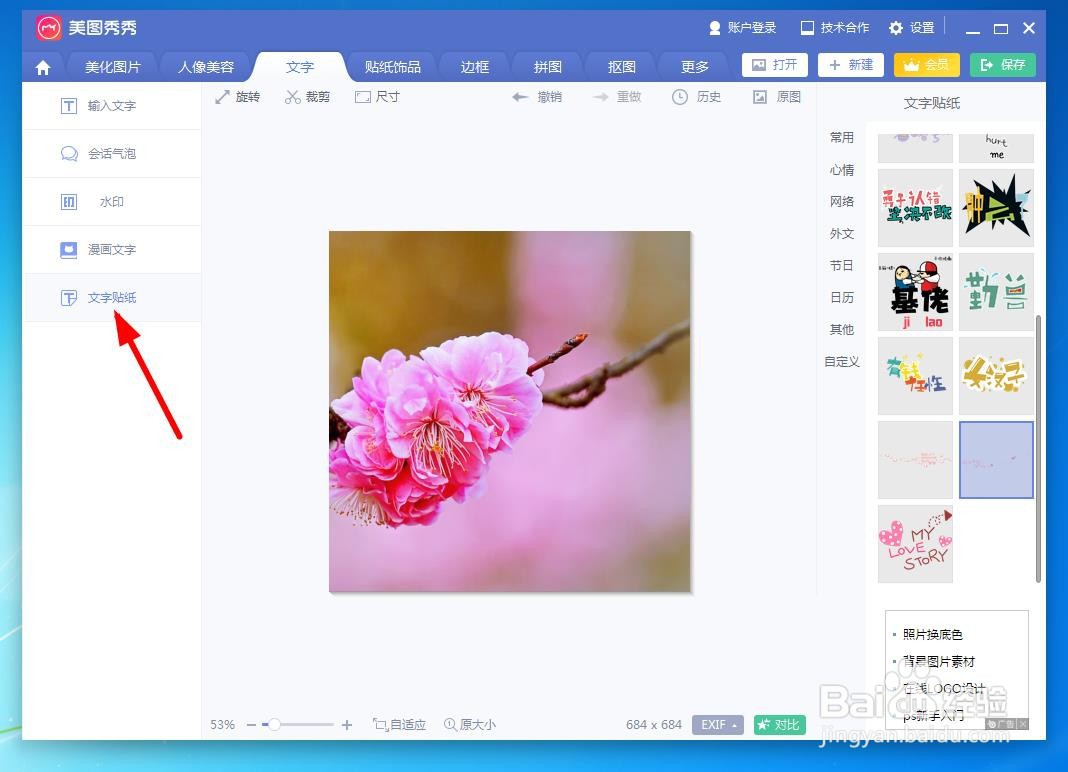Open 技术合作 link

click(835, 28)
